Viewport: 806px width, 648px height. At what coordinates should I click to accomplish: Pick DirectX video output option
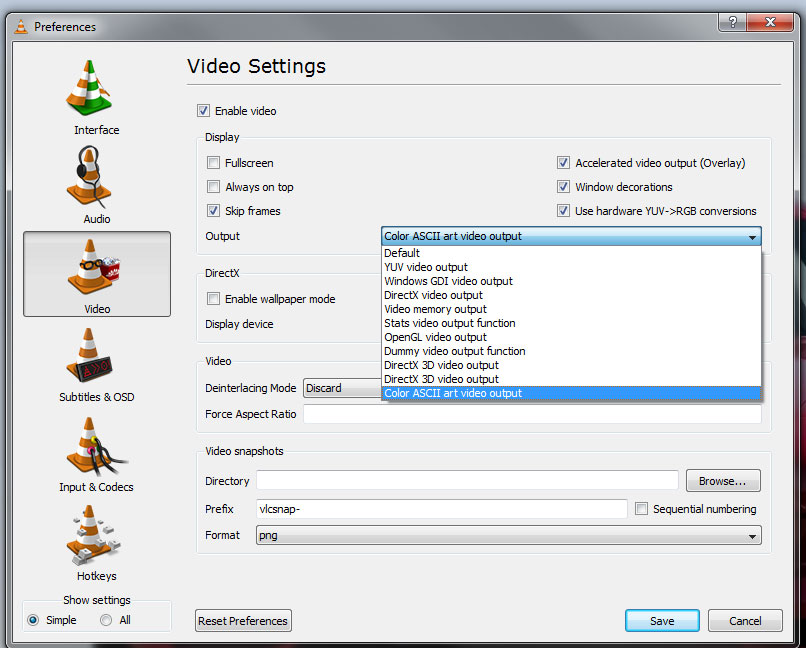571,295
